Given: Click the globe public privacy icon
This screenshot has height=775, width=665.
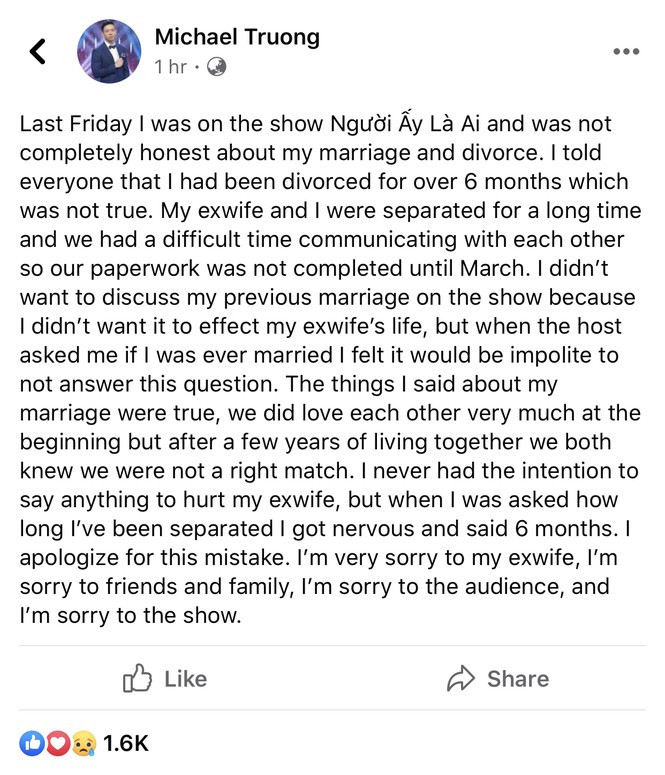Looking at the screenshot, I should 216,67.
